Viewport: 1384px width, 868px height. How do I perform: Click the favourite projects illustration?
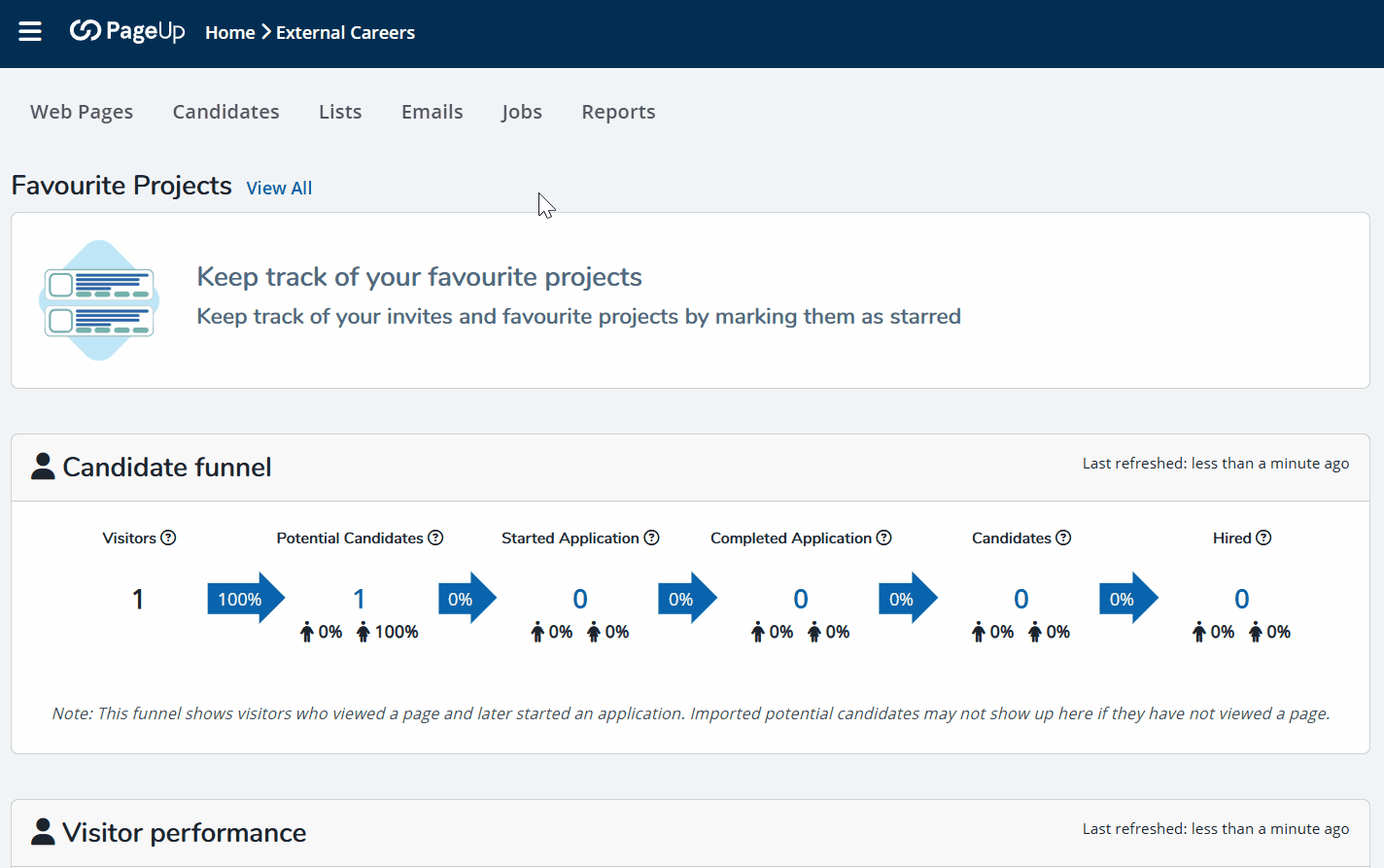point(99,300)
